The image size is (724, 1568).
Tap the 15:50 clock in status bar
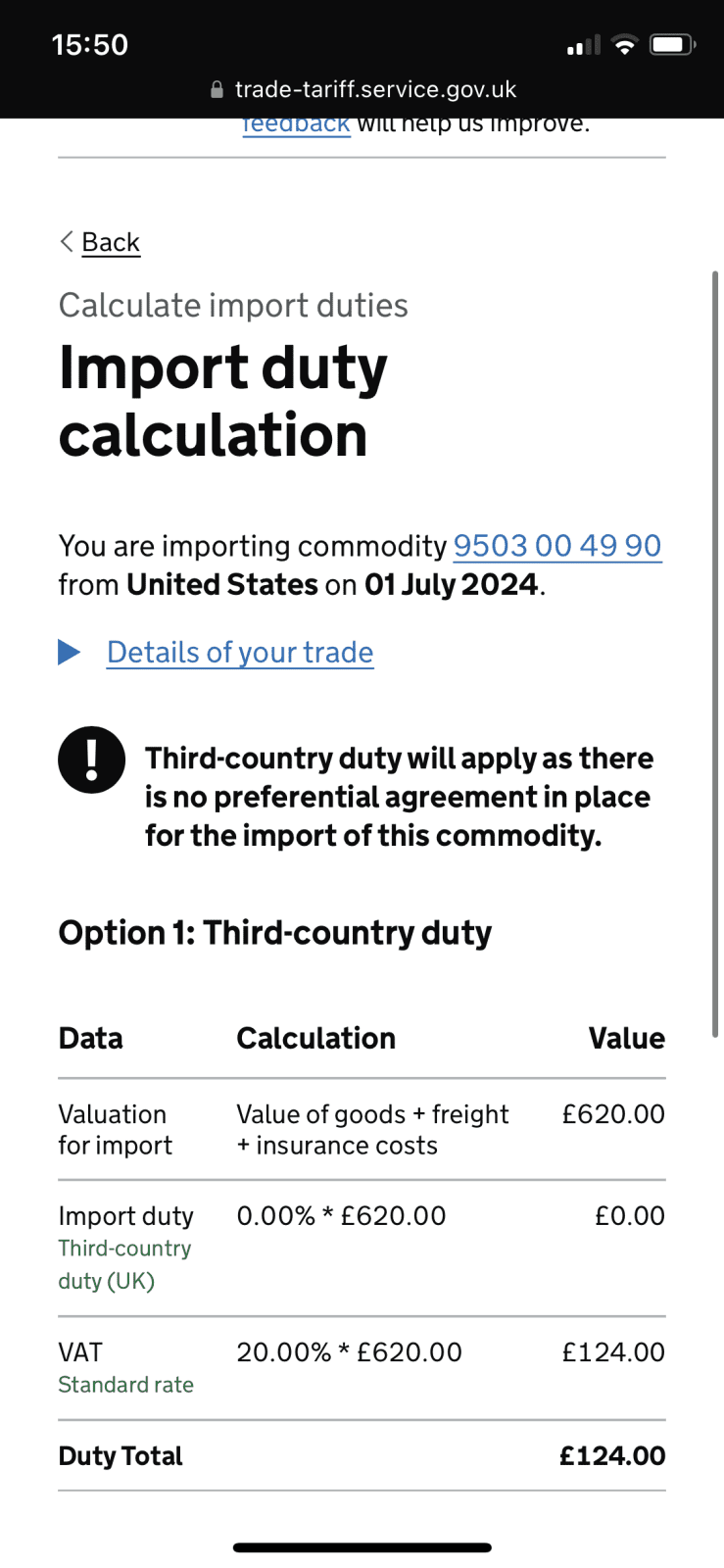coord(90,45)
